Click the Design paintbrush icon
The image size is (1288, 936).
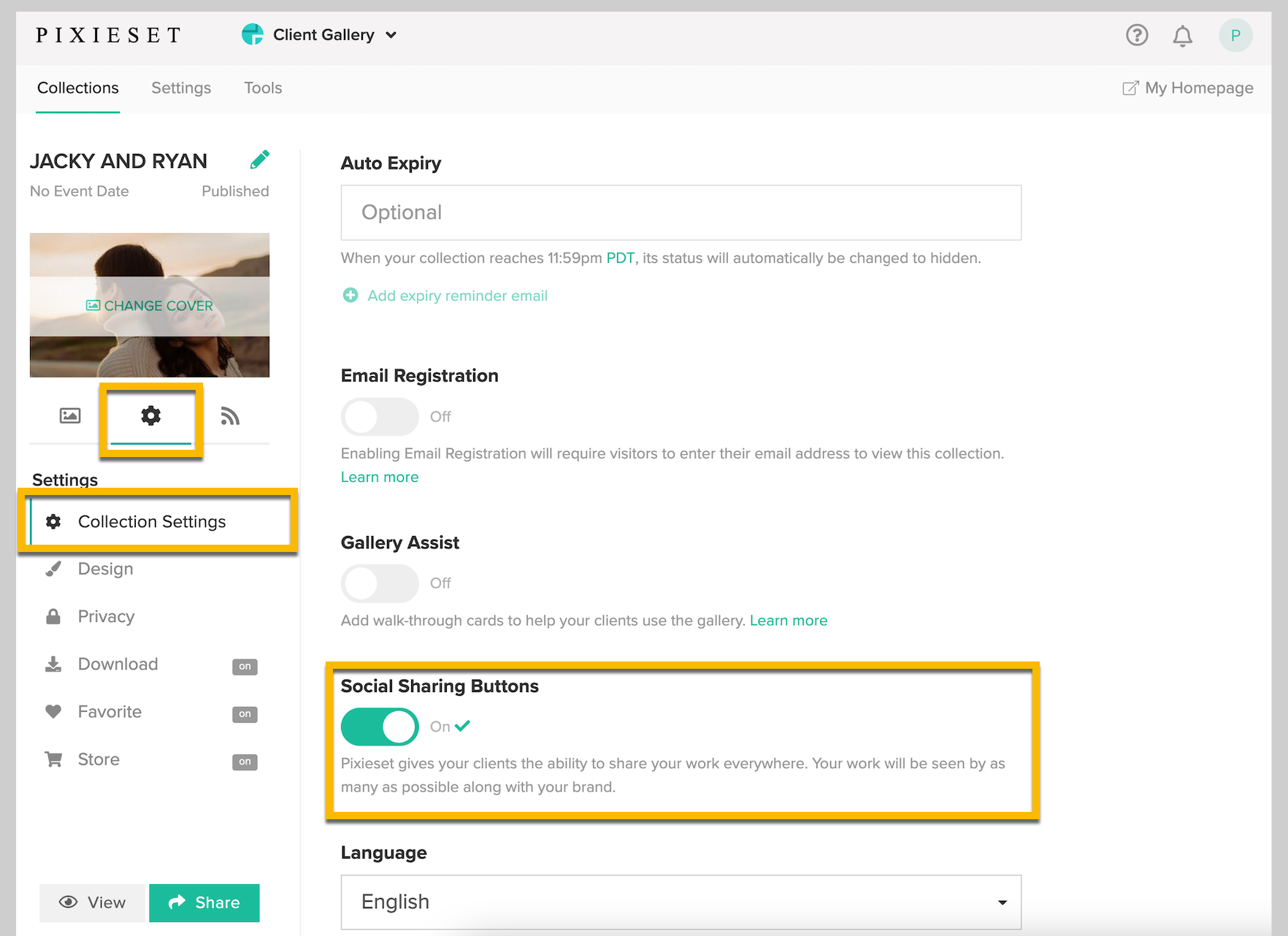click(53, 569)
